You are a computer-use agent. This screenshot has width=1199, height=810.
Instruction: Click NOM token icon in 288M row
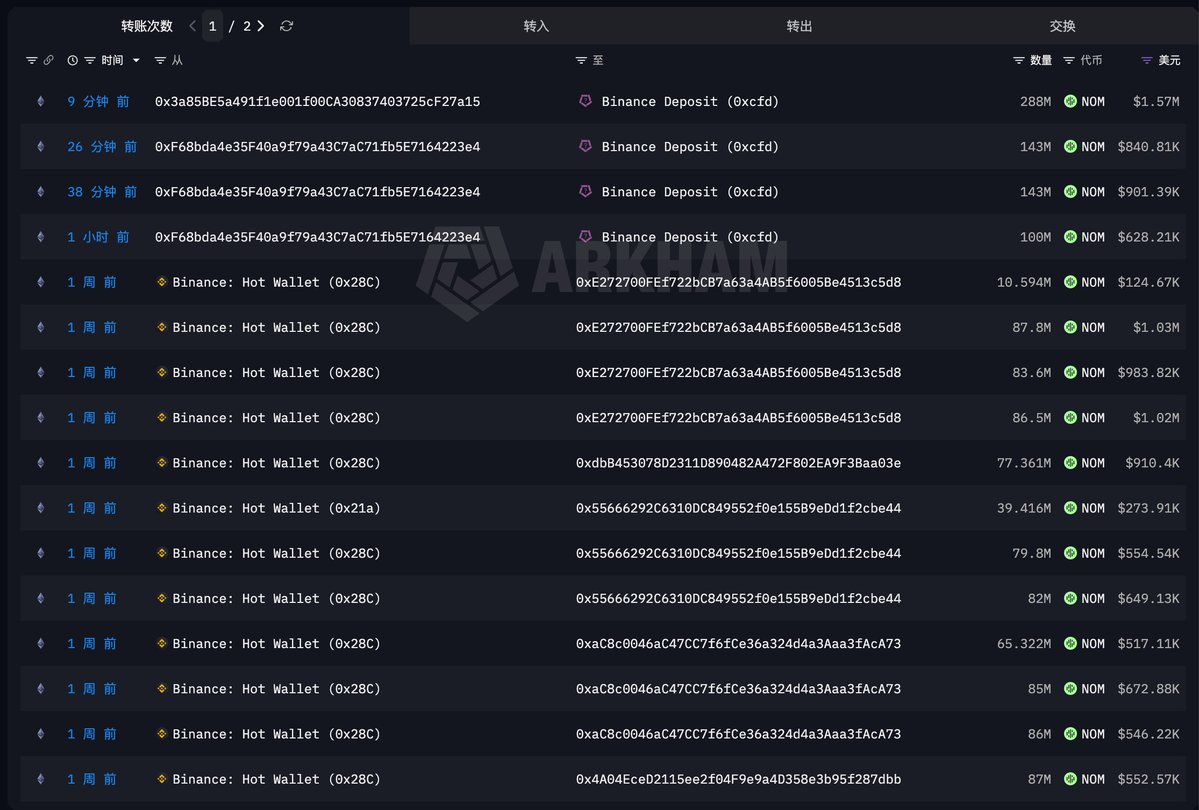1071,101
